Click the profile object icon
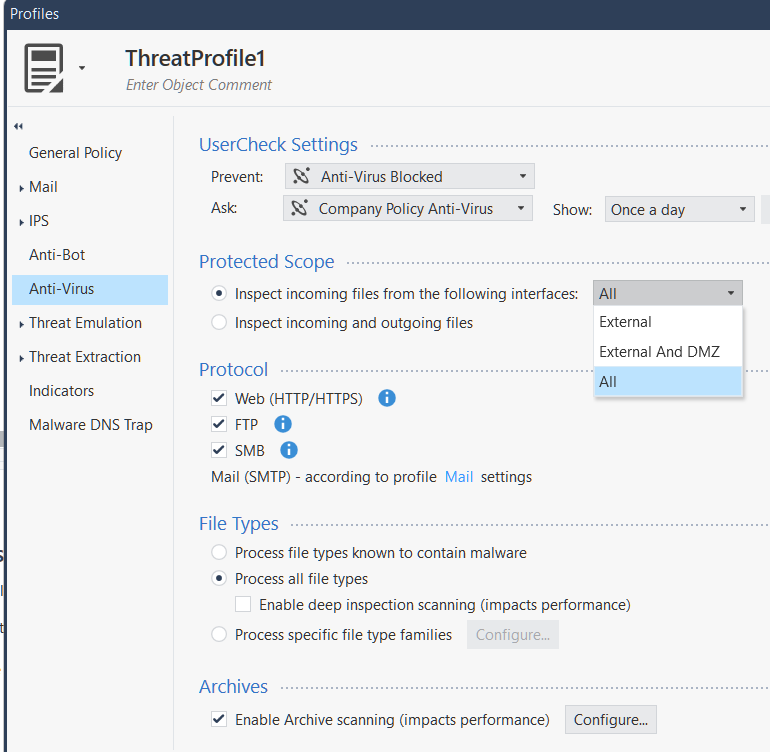The height and width of the screenshot is (752, 770). point(44,68)
